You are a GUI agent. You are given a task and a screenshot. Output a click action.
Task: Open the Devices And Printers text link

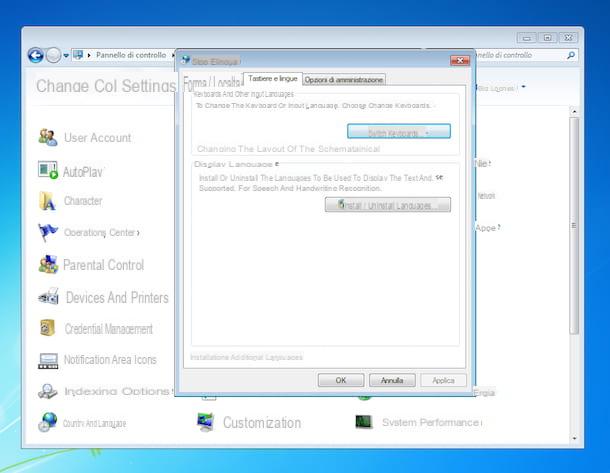(x=117, y=297)
